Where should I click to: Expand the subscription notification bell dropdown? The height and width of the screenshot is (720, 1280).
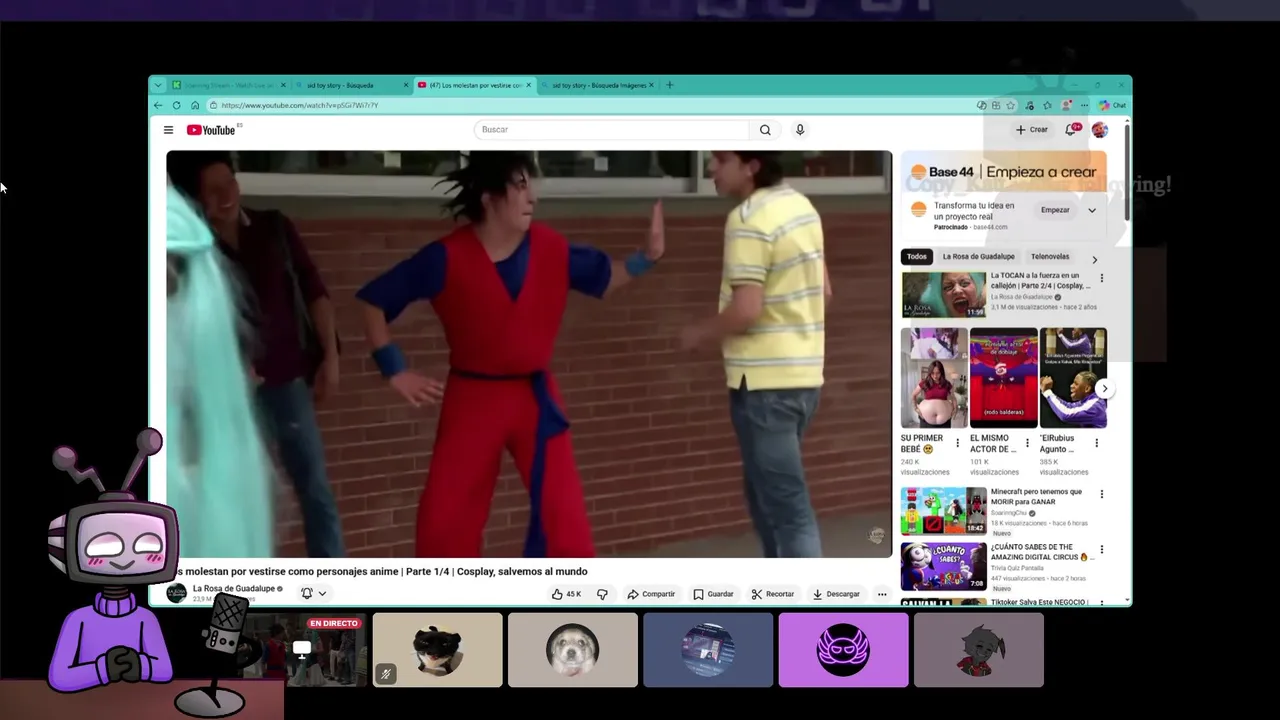pyautogui.click(x=314, y=593)
